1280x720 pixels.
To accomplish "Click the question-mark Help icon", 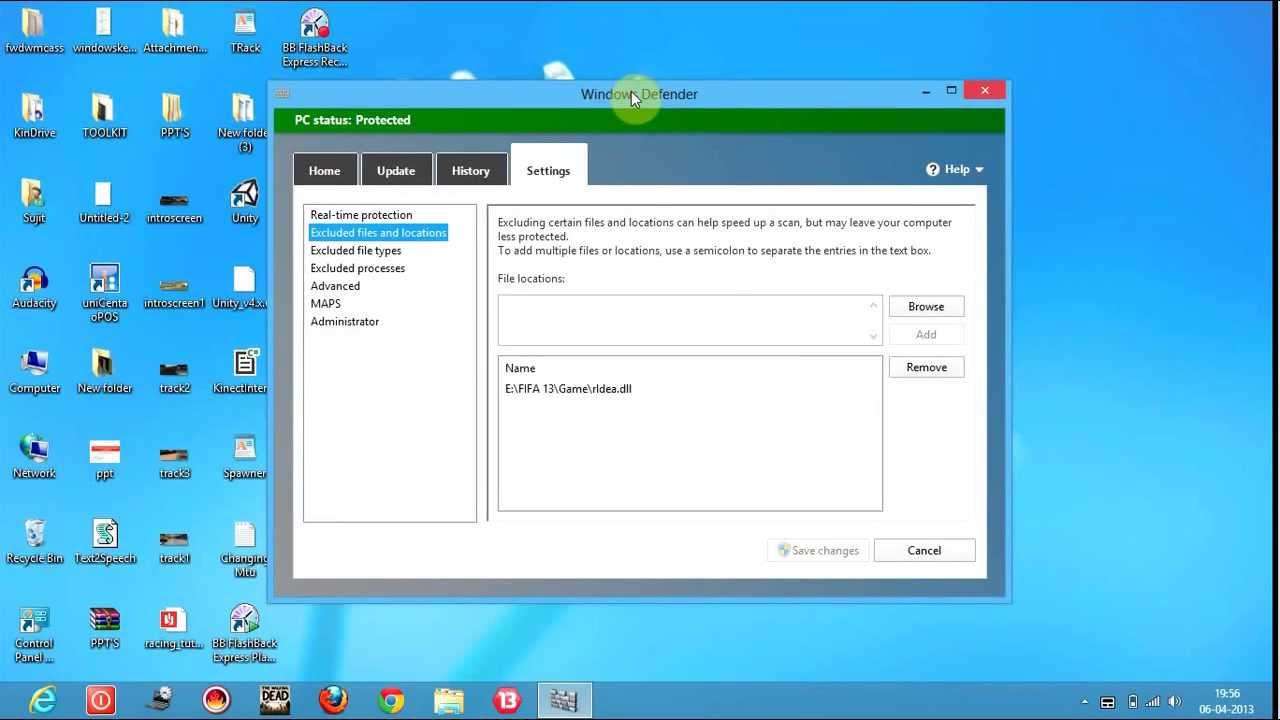I will [x=933, y=169].
